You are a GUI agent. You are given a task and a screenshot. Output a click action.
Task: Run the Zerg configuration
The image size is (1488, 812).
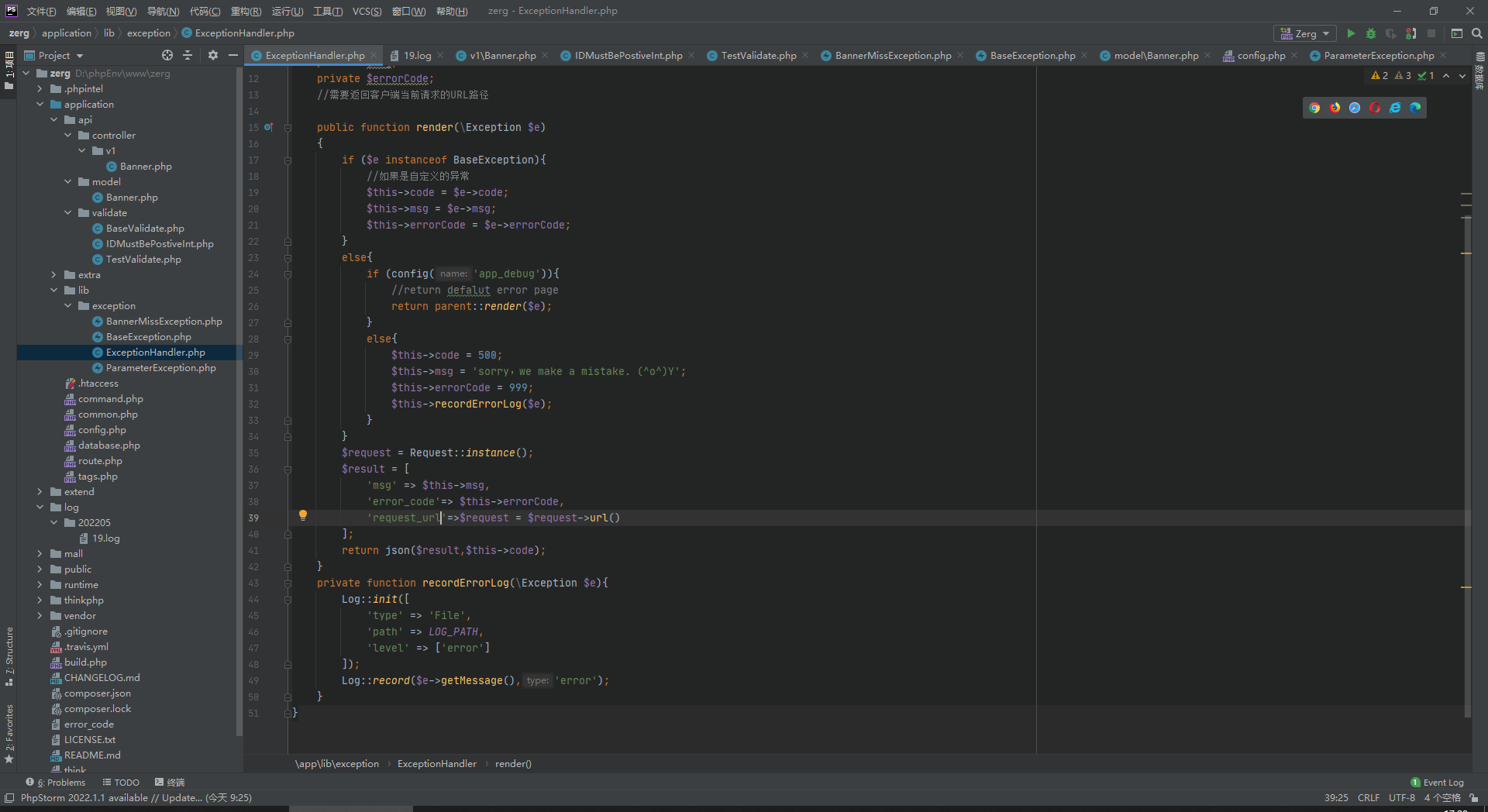(x=1351, y=33)
